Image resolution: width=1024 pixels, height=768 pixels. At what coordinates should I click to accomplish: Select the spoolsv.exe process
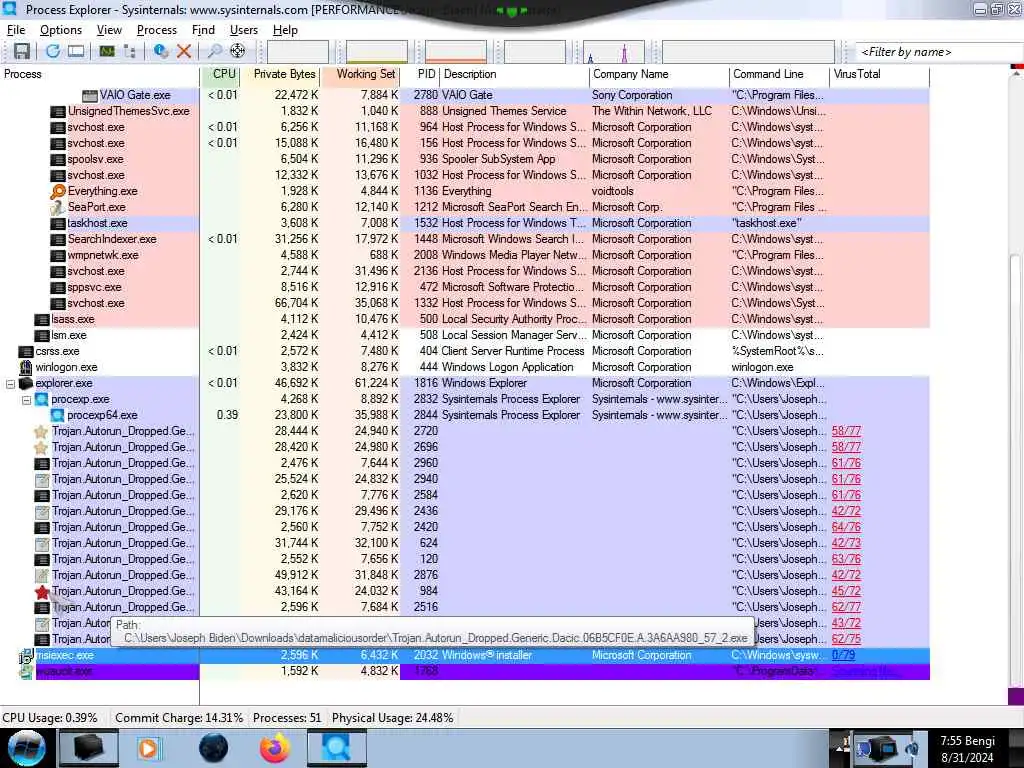coord(95,159)
